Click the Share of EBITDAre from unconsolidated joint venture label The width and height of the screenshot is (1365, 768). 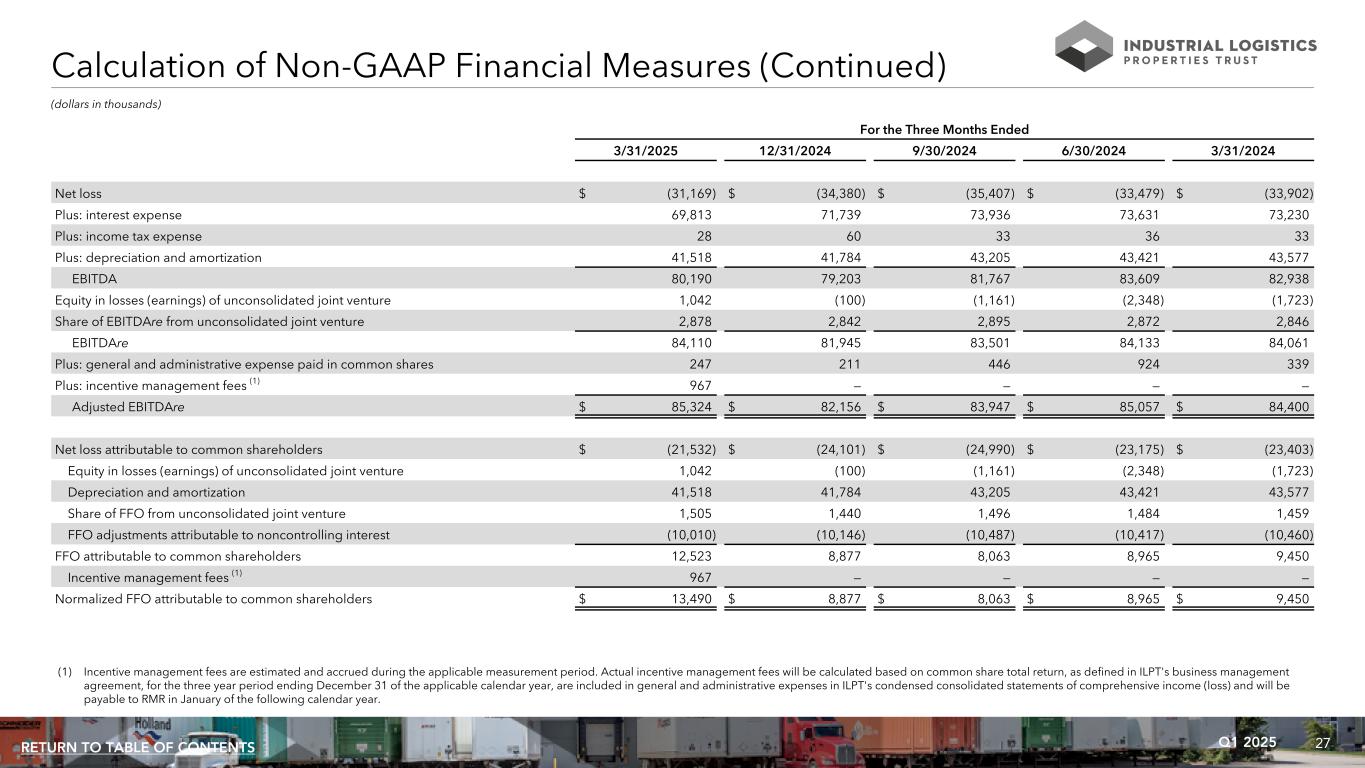tap(209, 321)
